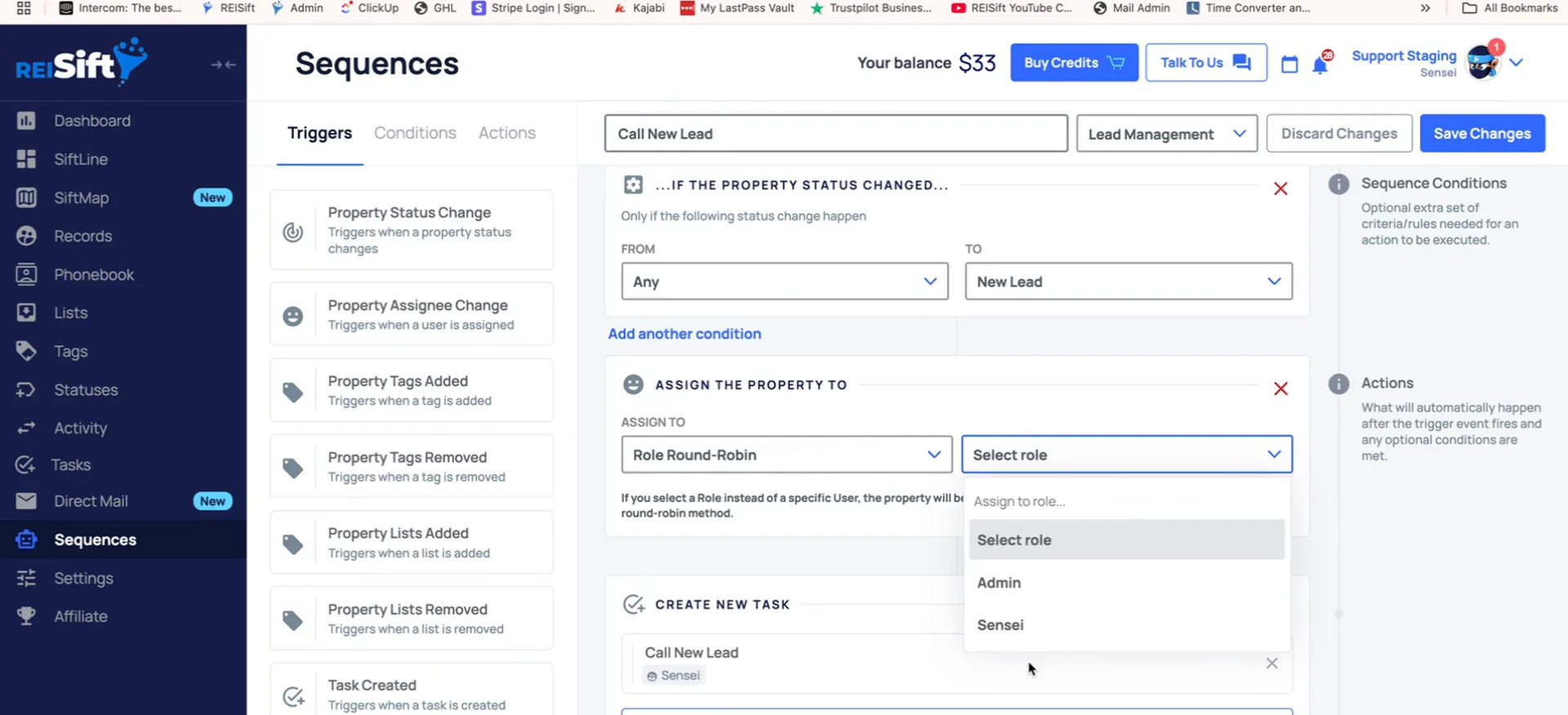The image size is (1568, 715).
Task: Select the Property Status Change trigger card
Action: (412, 230)
